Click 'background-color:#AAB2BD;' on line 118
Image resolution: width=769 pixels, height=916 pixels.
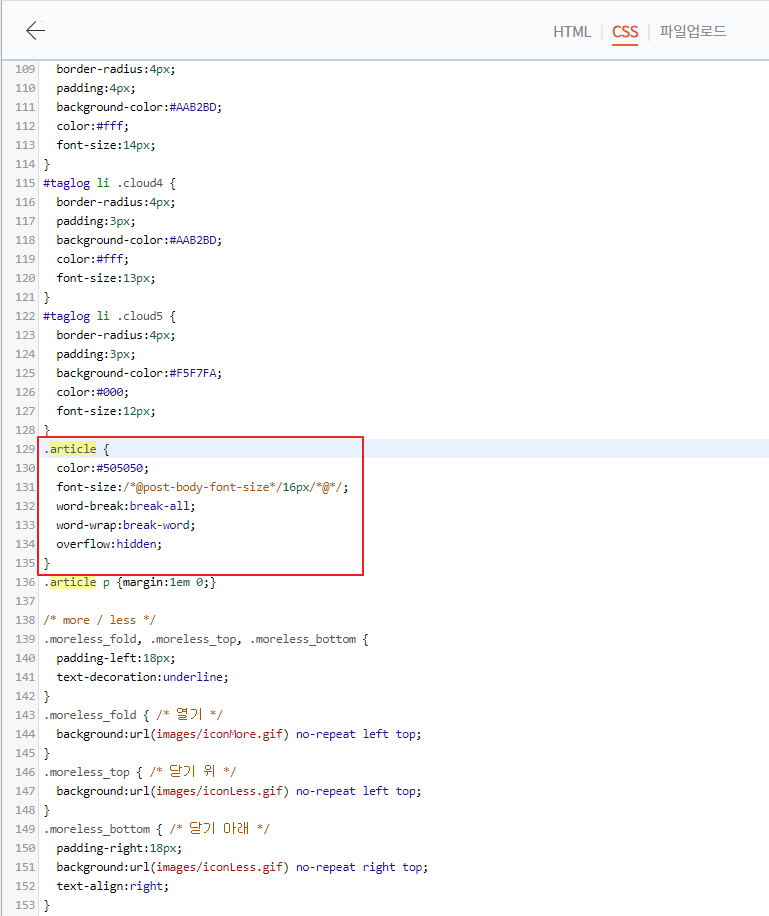(x=139, y=240)
